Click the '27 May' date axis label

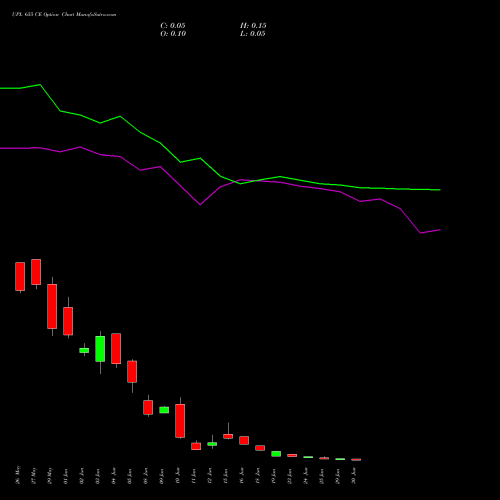(x=34, y=475)
